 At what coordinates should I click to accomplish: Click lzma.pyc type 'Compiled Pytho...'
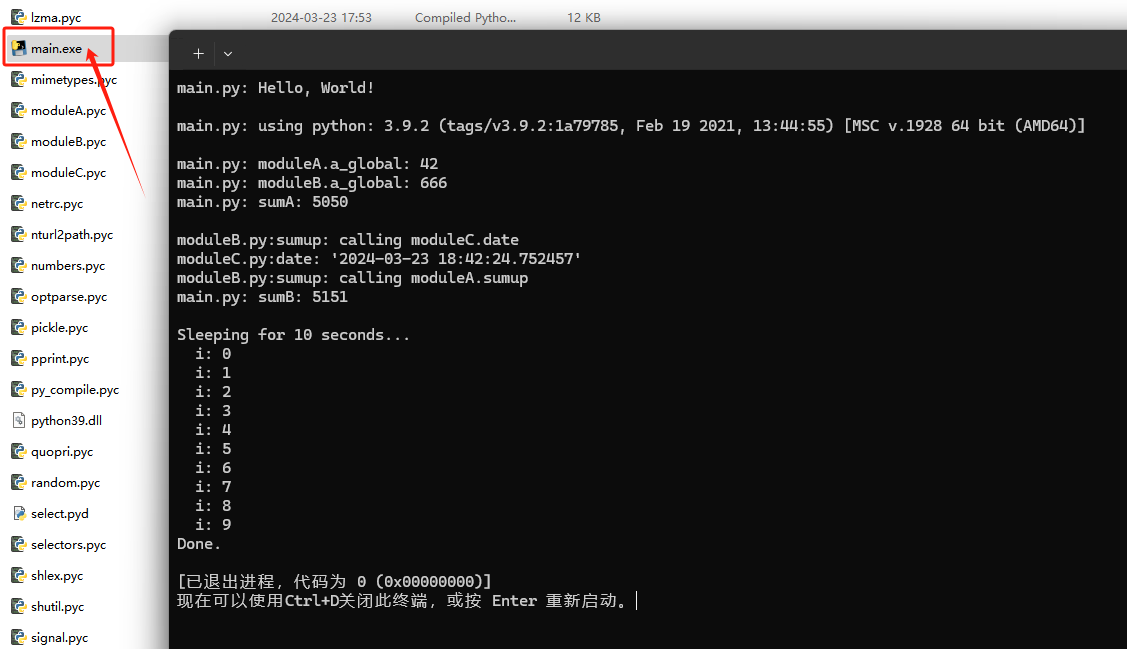point(465,17)
